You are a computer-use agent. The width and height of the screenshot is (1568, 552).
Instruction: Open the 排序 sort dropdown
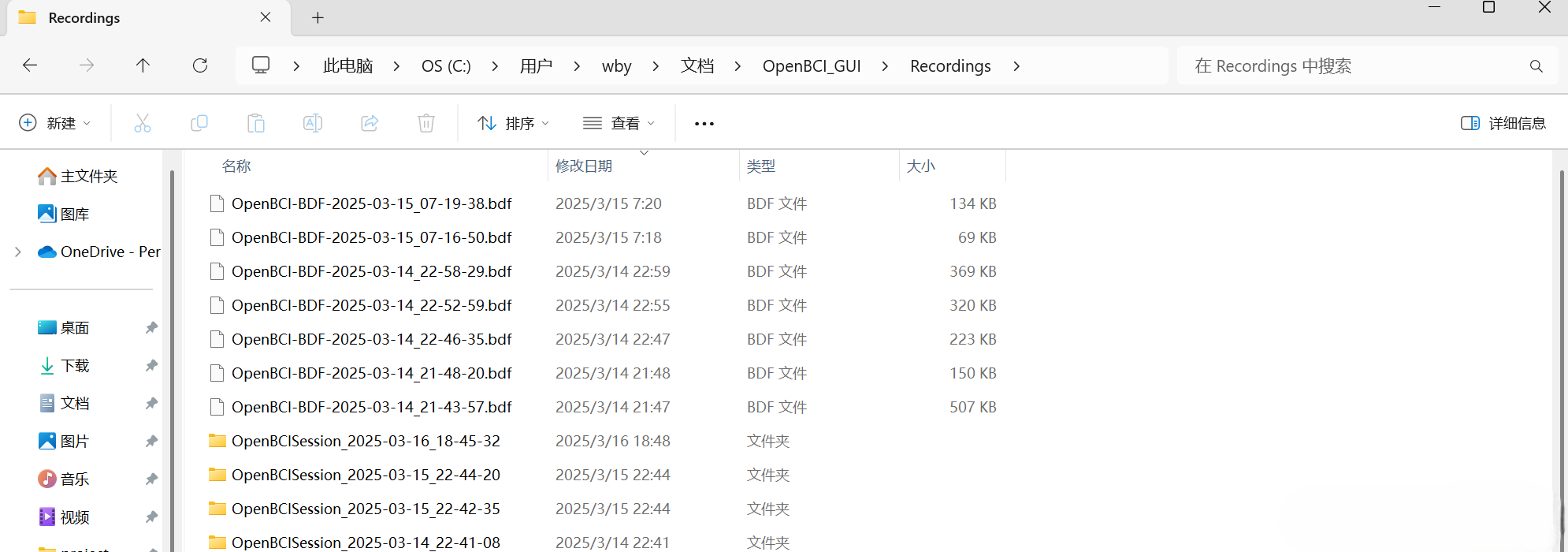coord(513,123)
